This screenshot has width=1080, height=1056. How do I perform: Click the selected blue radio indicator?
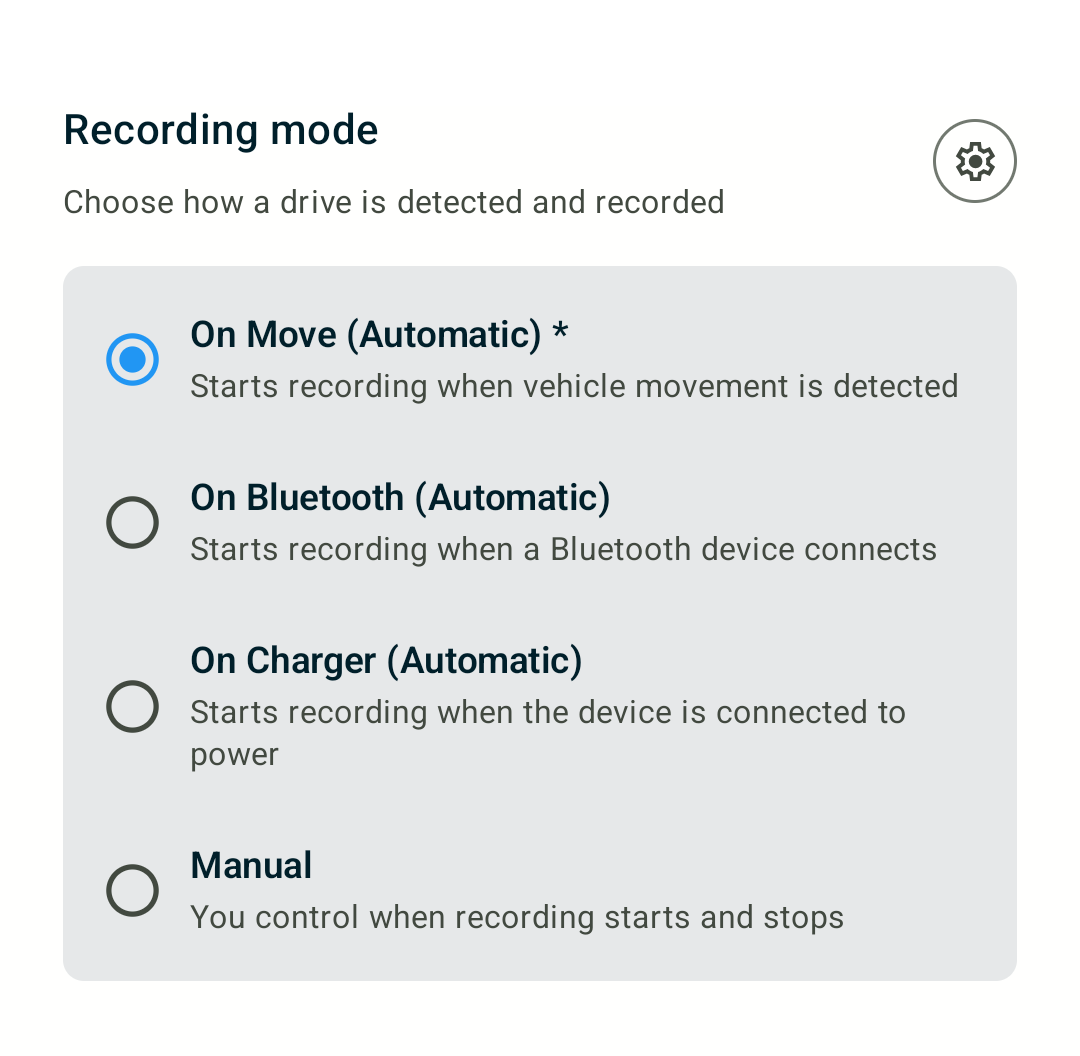click(x=132, y=359)
